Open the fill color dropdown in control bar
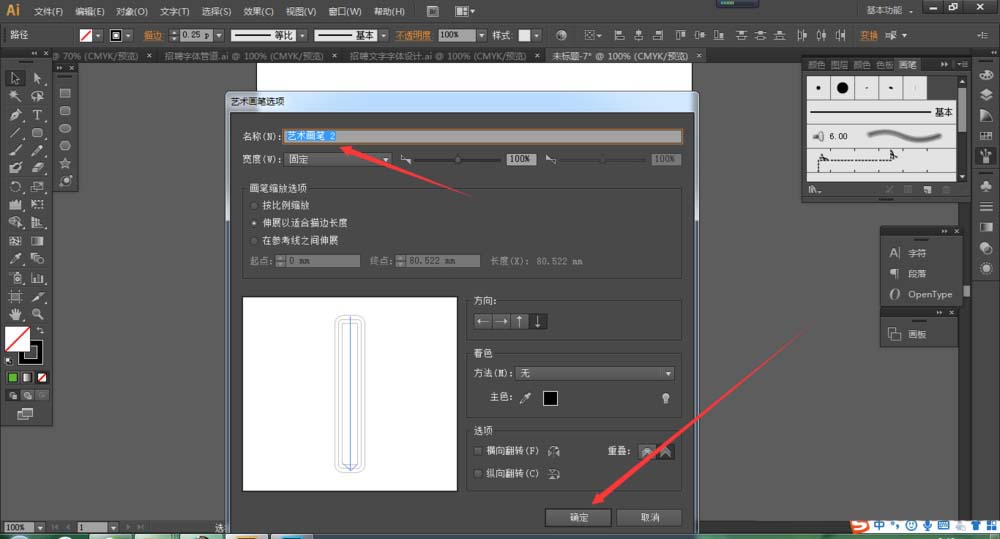Image resolution: width=1000 pixels, height=539 pixels. click(x=98, y=36)
